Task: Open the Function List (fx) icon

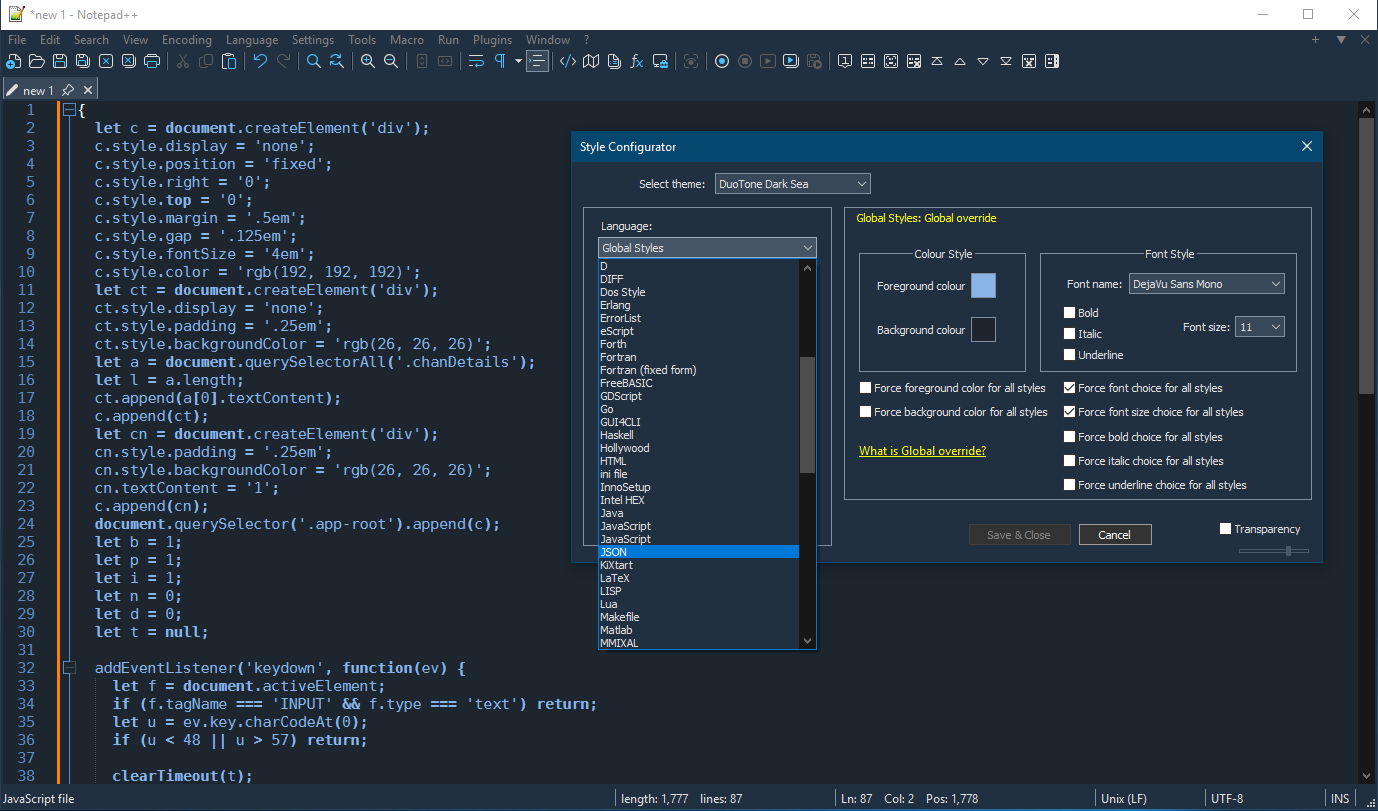Action: [x=637, y=62]
